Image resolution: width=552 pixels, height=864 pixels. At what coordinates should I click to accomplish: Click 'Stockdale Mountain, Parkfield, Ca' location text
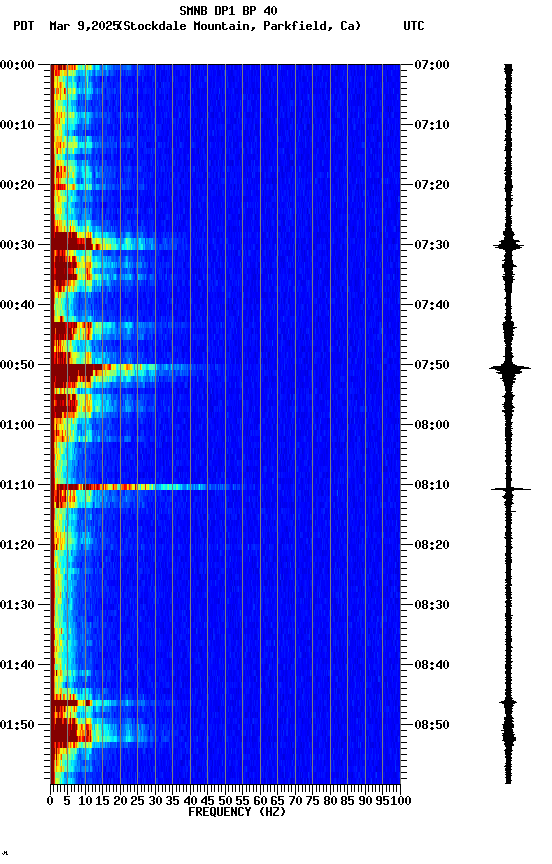pos(239,26)
